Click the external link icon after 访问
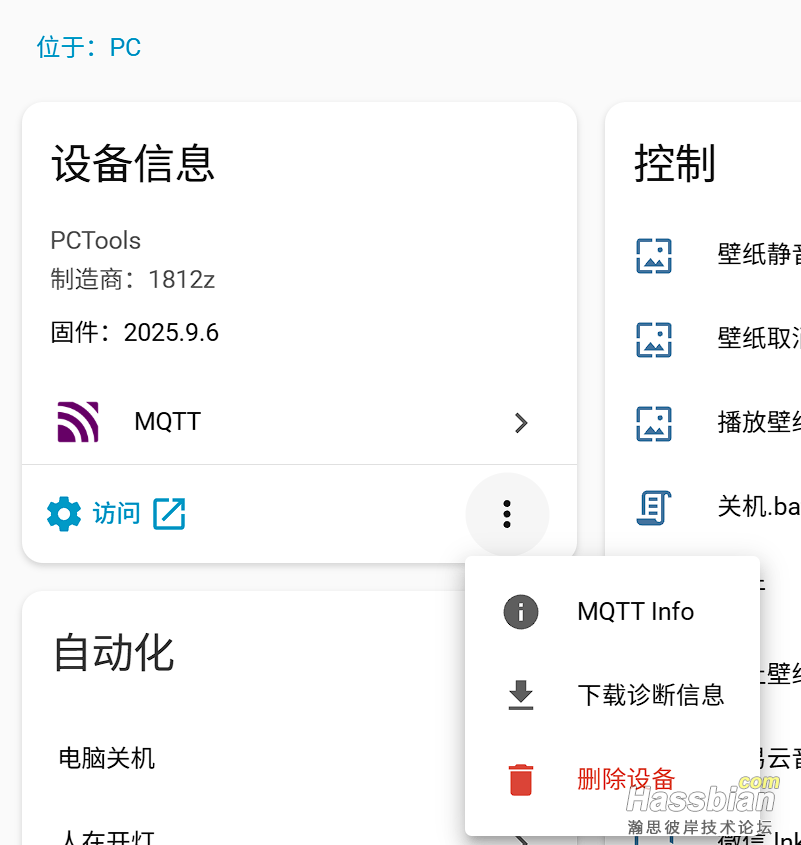This screenshot has width=801, height=845. pyautogui.click(x=169, y=514)
